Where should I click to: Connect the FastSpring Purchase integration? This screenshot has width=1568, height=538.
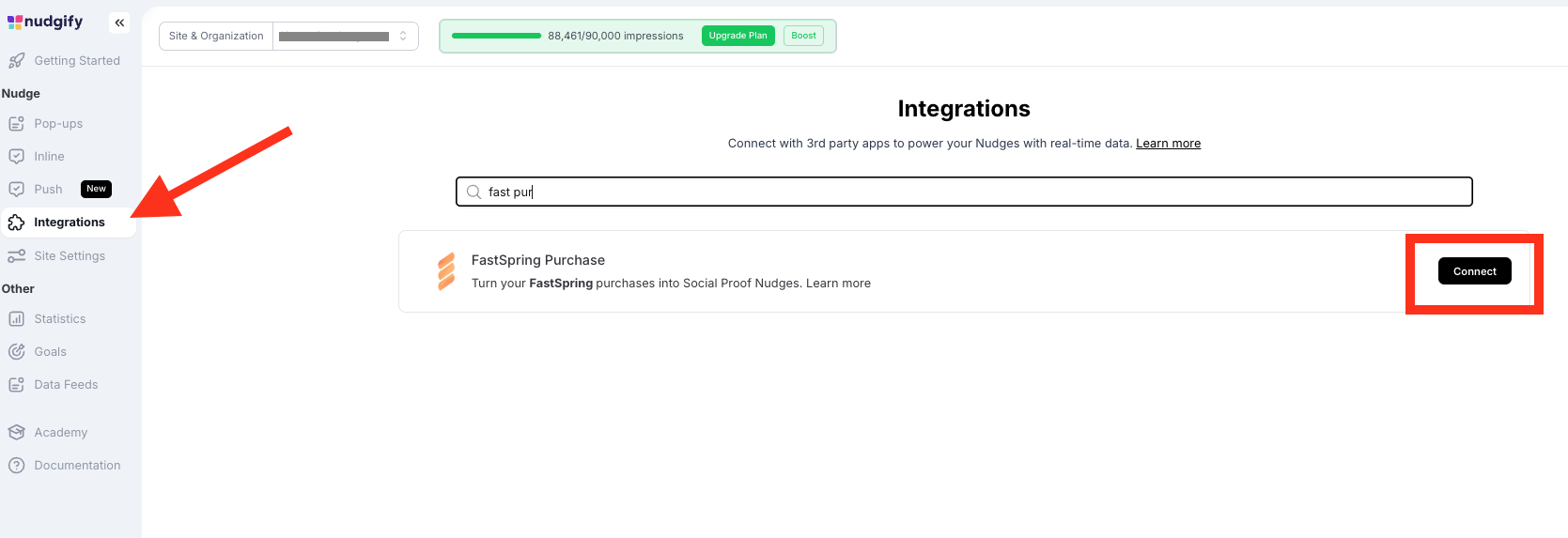coord(1474,271)
